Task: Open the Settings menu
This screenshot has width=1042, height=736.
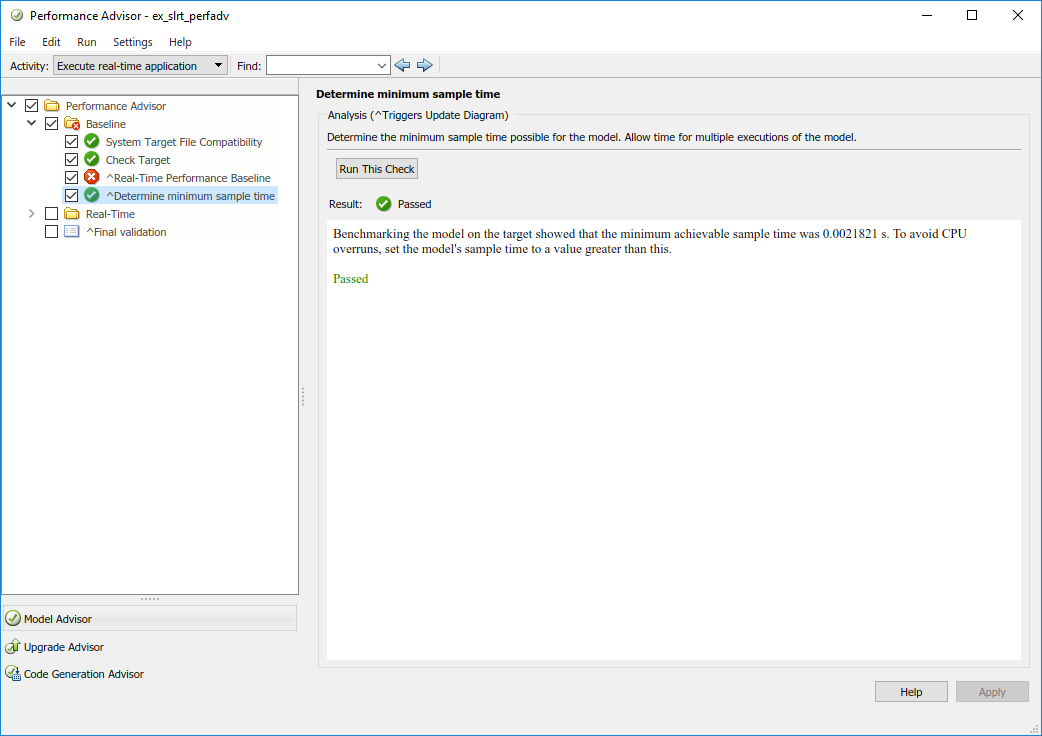Action: [x=132, y=42]
